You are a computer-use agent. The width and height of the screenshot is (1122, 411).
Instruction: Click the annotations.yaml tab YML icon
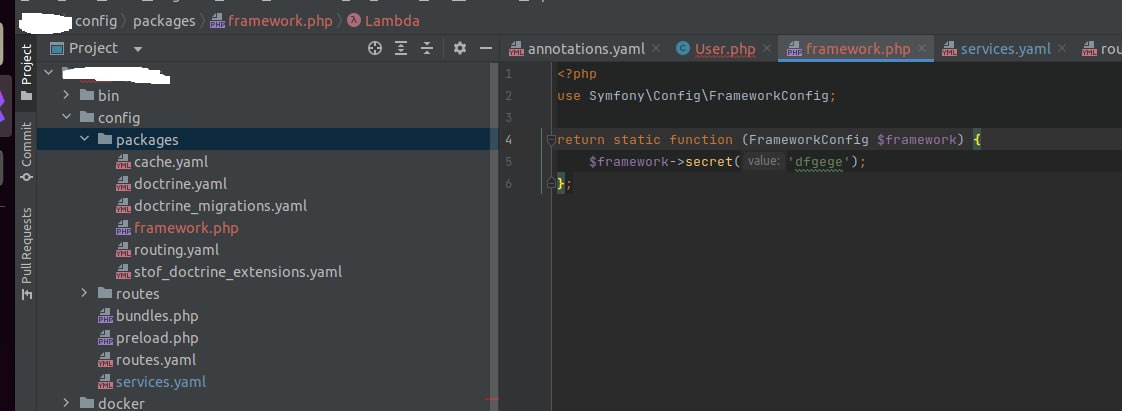[x=516, y=49]
